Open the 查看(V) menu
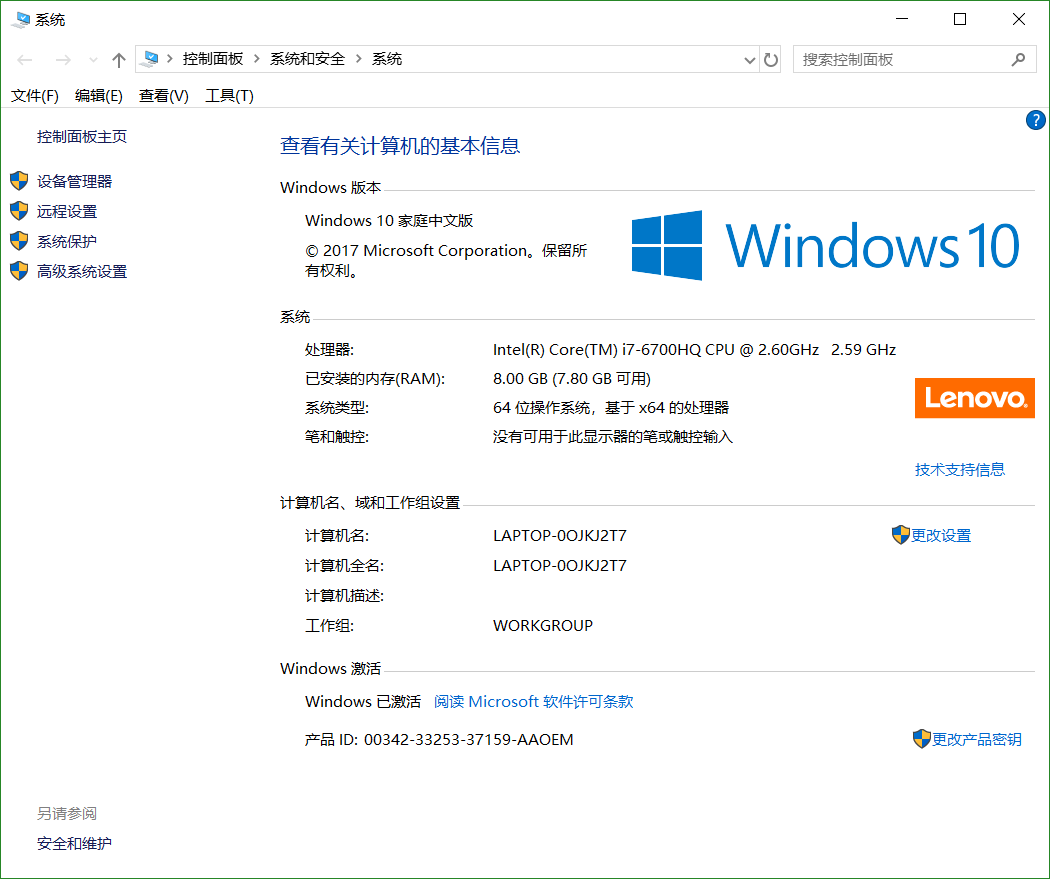The width and height of the screenshot is (1050, 879). 163,96
